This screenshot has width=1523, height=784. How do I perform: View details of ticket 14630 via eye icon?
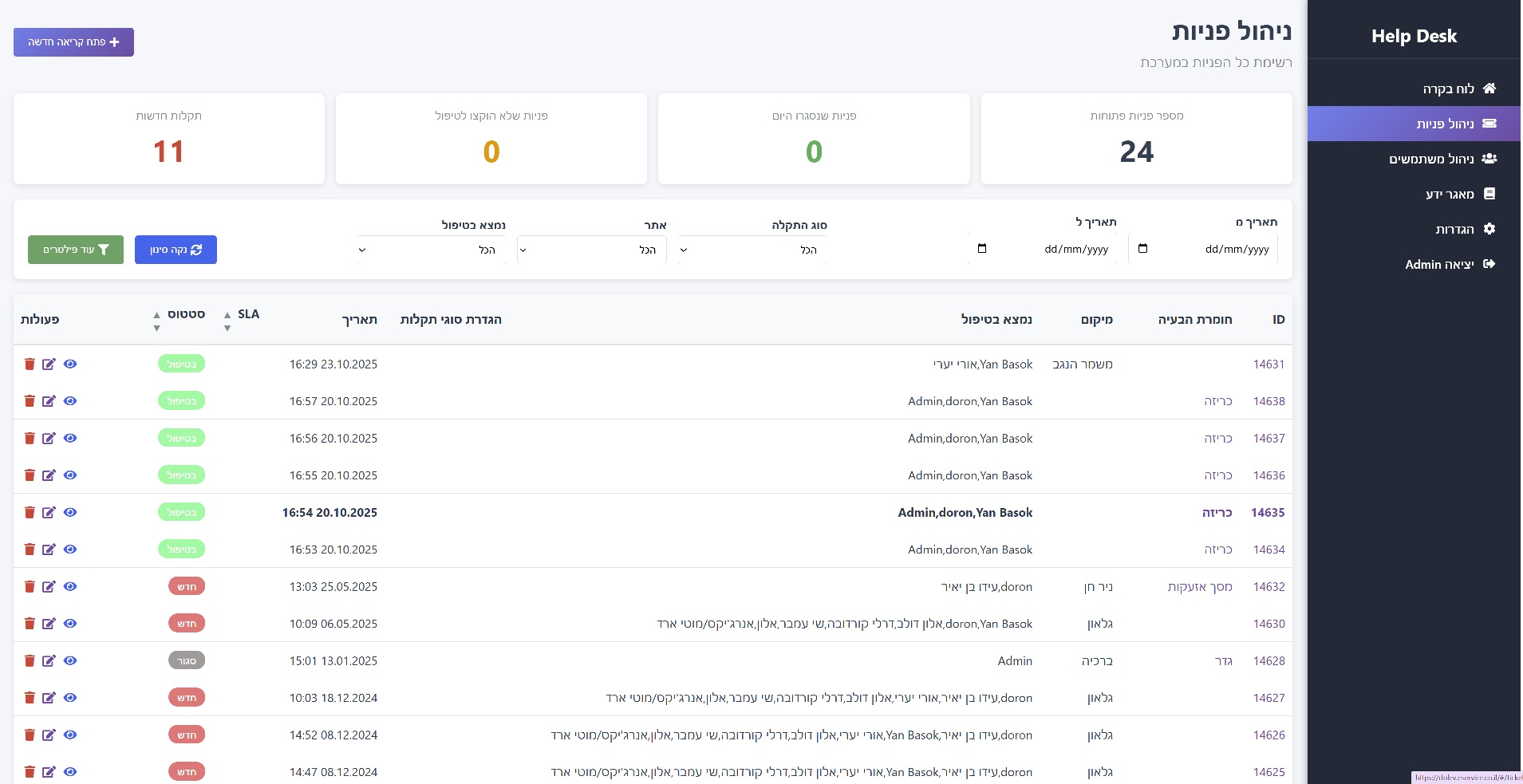(70, 624)
